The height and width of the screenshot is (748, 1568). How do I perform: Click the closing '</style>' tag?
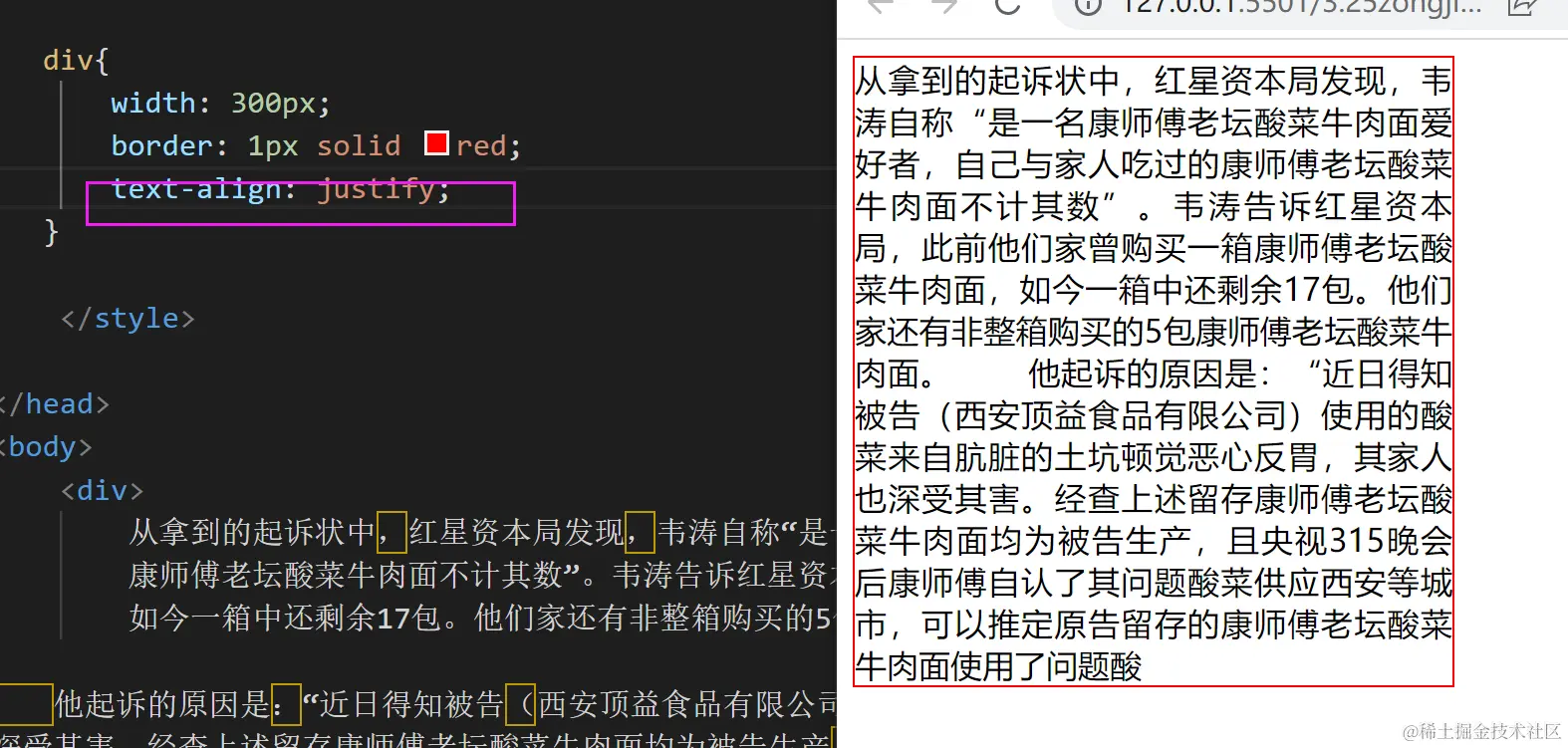pos(128,319)
